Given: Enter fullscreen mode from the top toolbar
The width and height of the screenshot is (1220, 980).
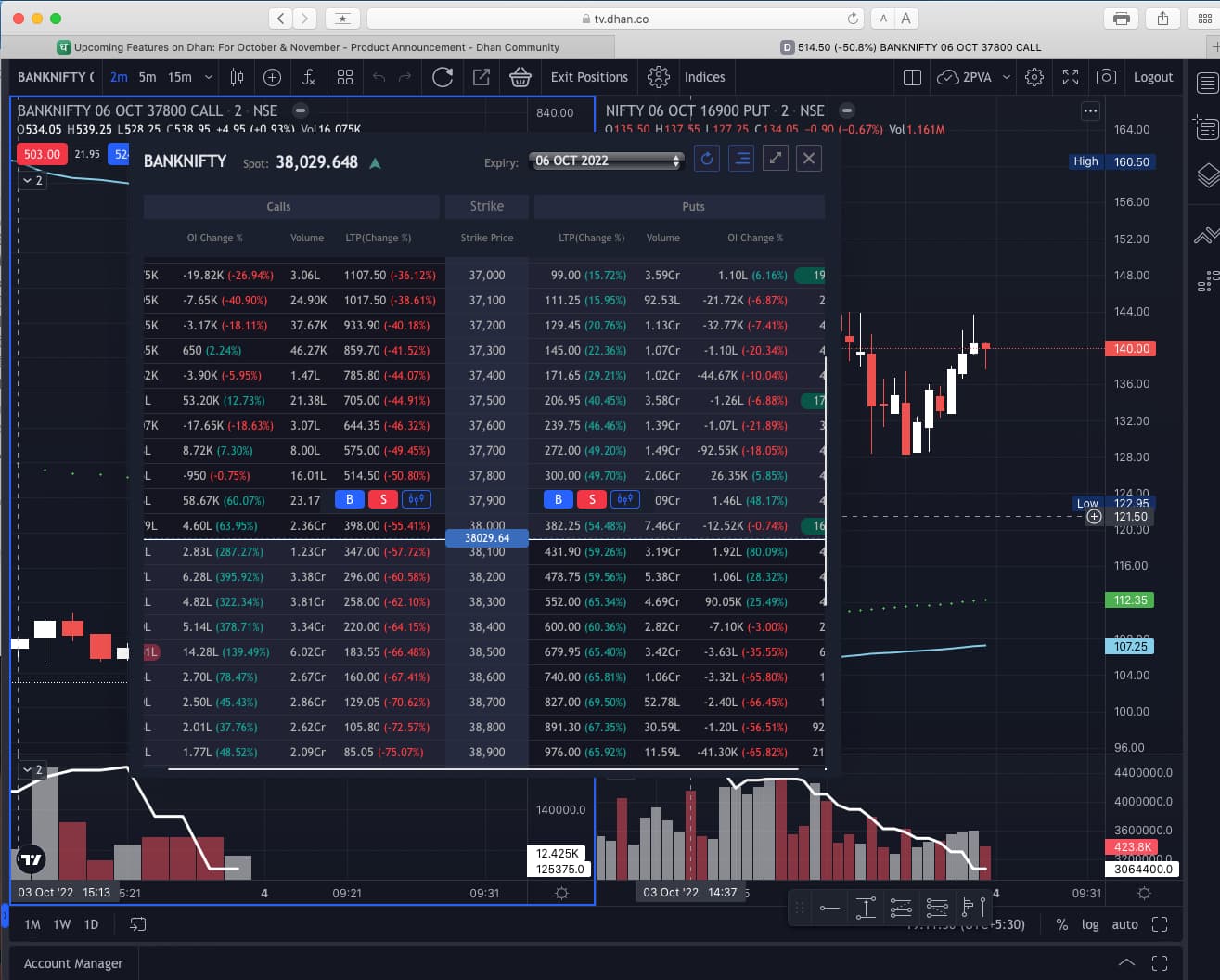Looking at the screenshot, I should 1071,77.
